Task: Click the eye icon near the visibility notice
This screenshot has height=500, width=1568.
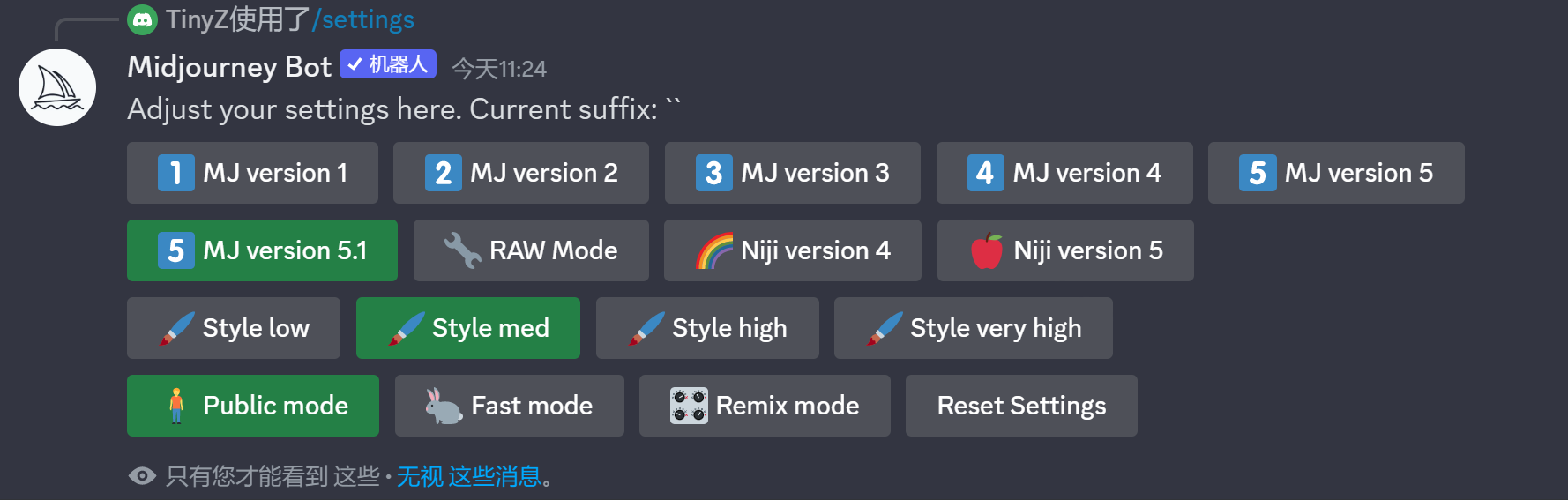Action: (x=142, y=476)
